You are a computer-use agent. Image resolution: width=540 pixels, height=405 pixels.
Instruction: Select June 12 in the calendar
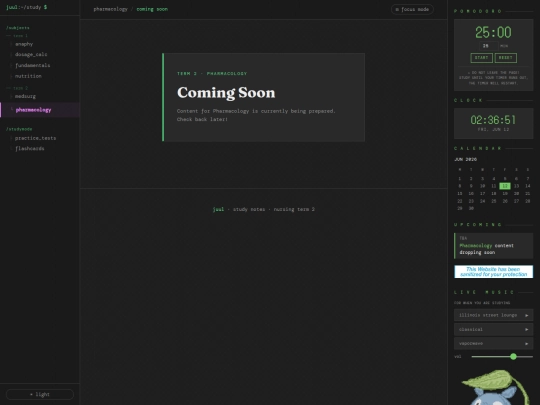[505, 186]
